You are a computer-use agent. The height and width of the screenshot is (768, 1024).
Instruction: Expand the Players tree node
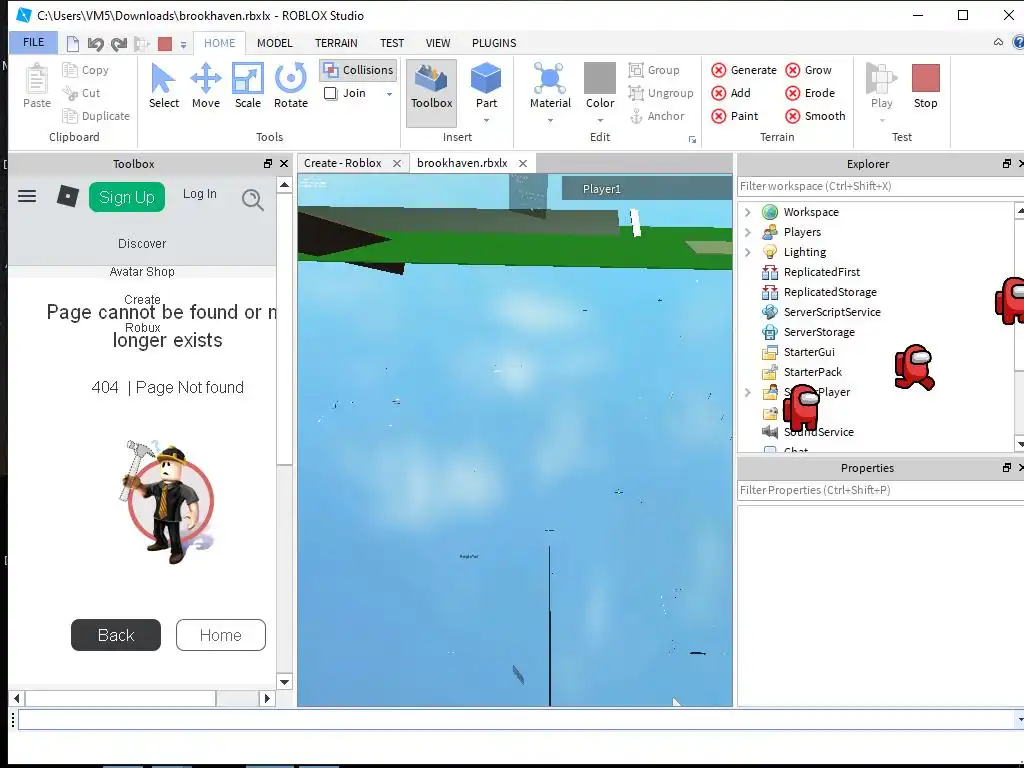[748, 232]
